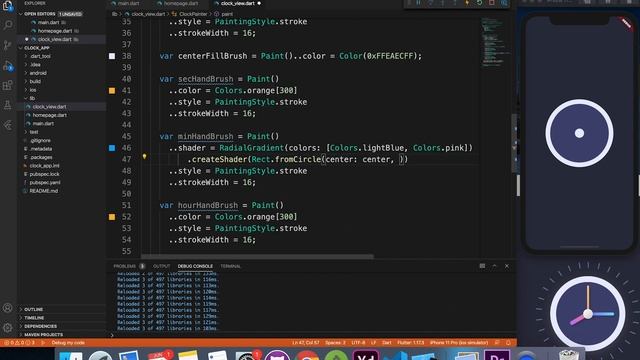Click 'Debug my code' in status bar
The height and width of the screenshot is (360, 640).
(68, 343)
